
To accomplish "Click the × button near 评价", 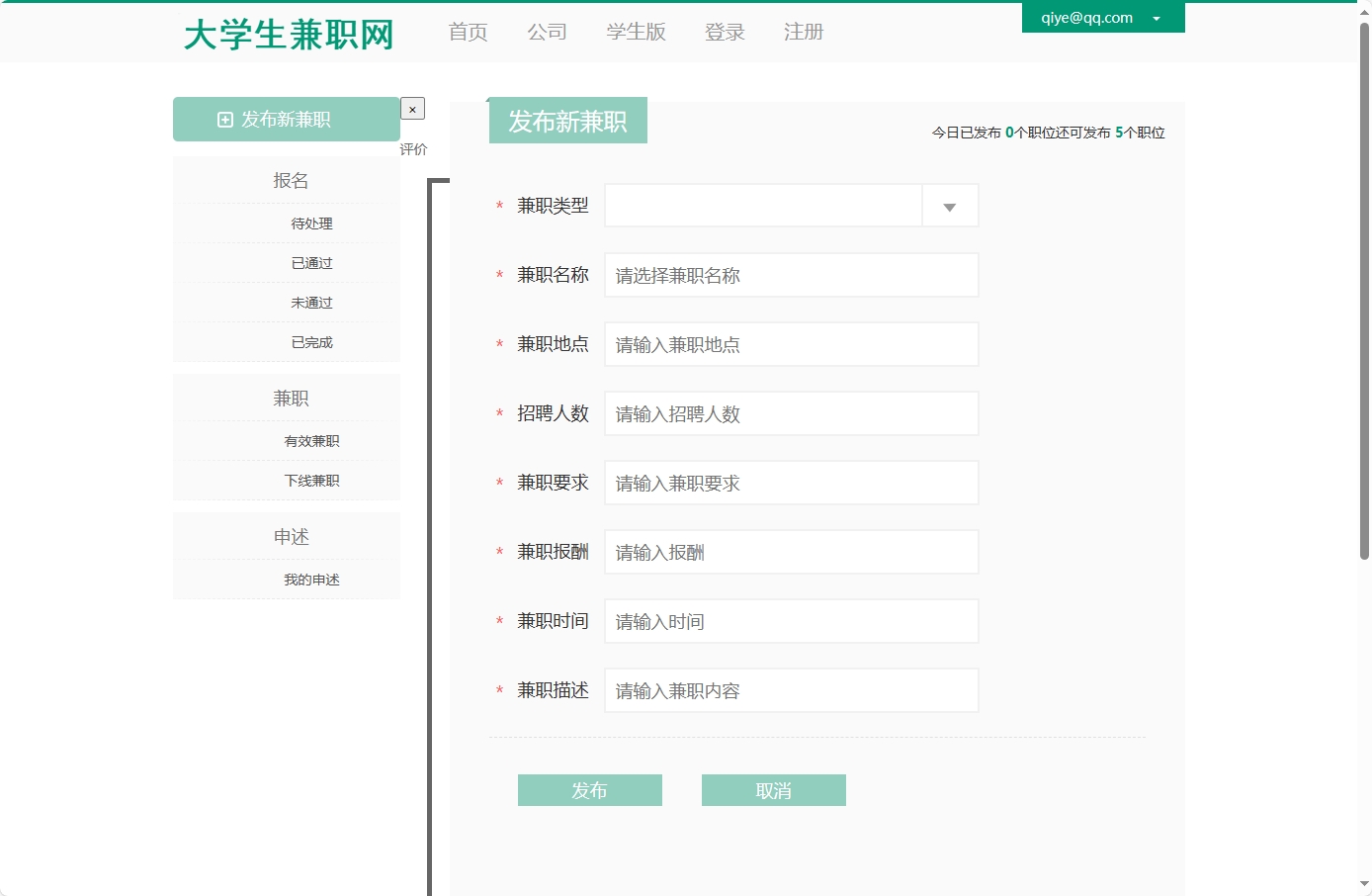I will (411, 108).
